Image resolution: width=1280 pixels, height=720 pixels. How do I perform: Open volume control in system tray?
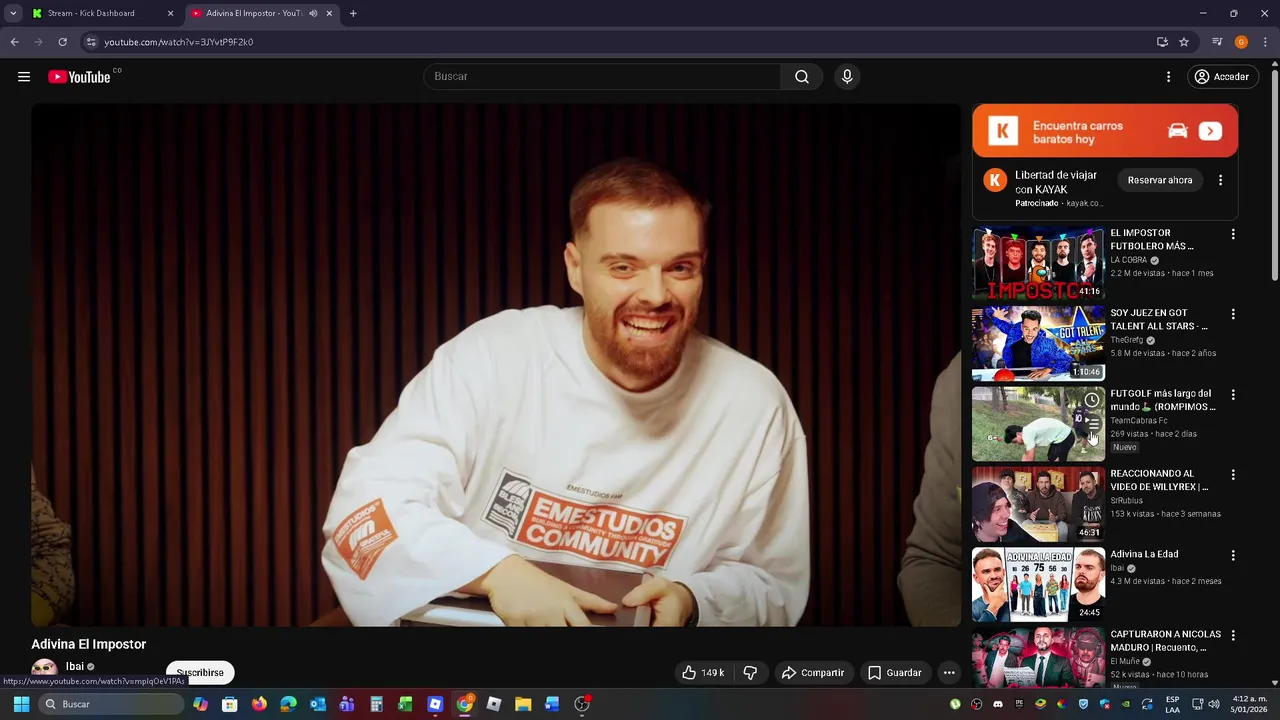click(1215, 704)
